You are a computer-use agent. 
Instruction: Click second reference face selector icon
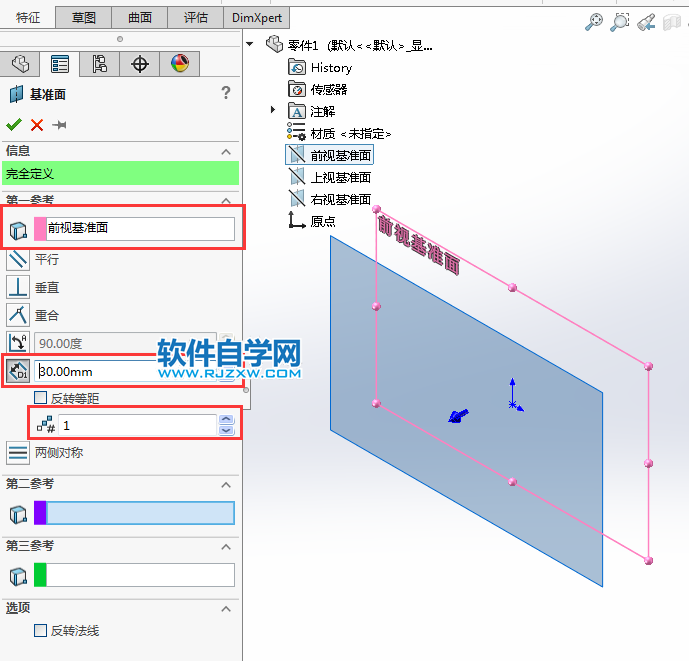(18, 514)
